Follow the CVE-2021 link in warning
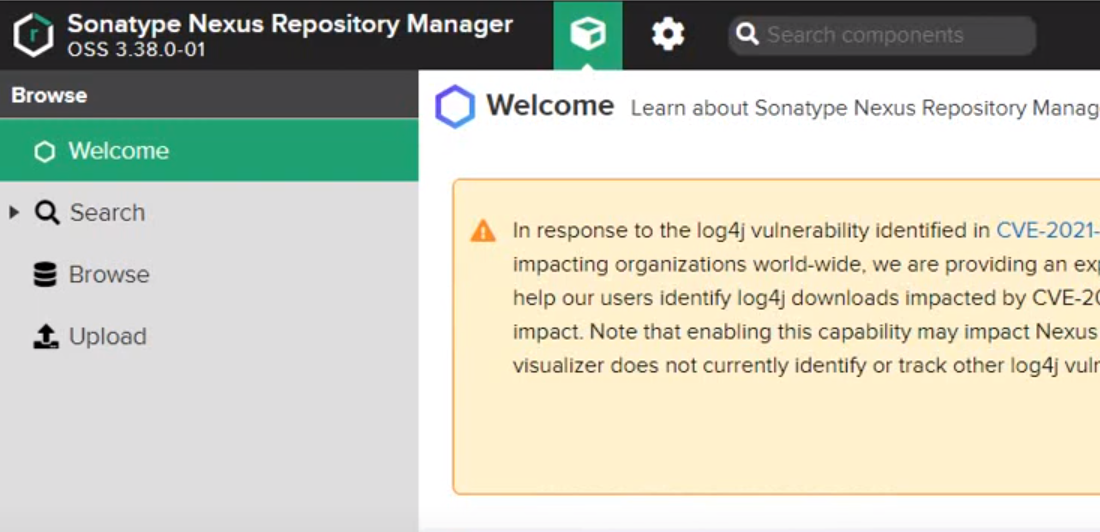1100x532 pixels. 1047,230
